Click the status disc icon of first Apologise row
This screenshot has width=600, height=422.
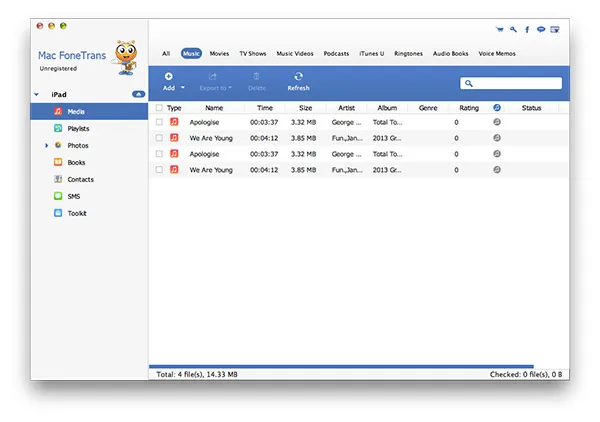pyautogui.click(x=497, y=122)
